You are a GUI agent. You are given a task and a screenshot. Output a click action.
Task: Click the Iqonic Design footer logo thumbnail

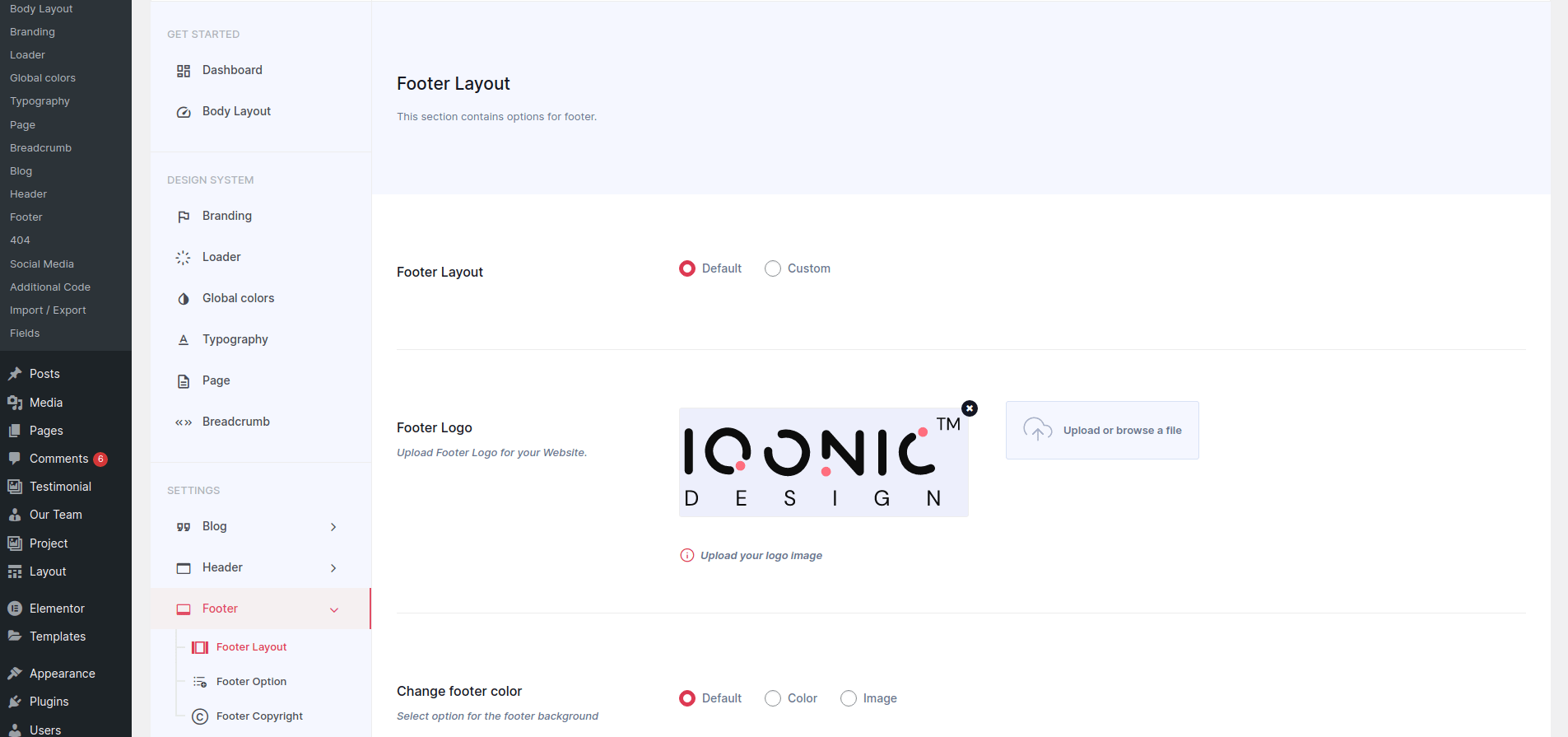823,462
